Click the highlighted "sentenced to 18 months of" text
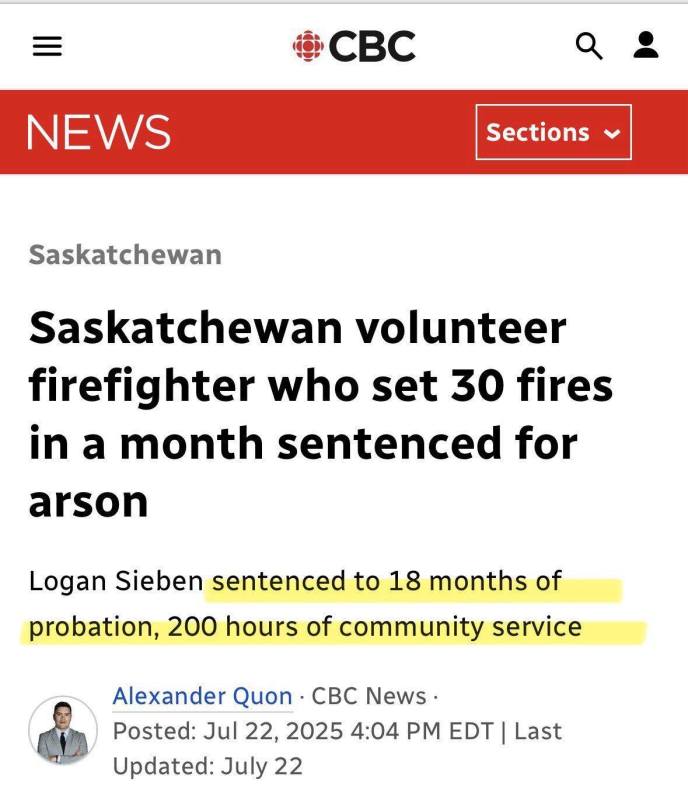This screenshot has width=688, height=800. click(386, 581)
